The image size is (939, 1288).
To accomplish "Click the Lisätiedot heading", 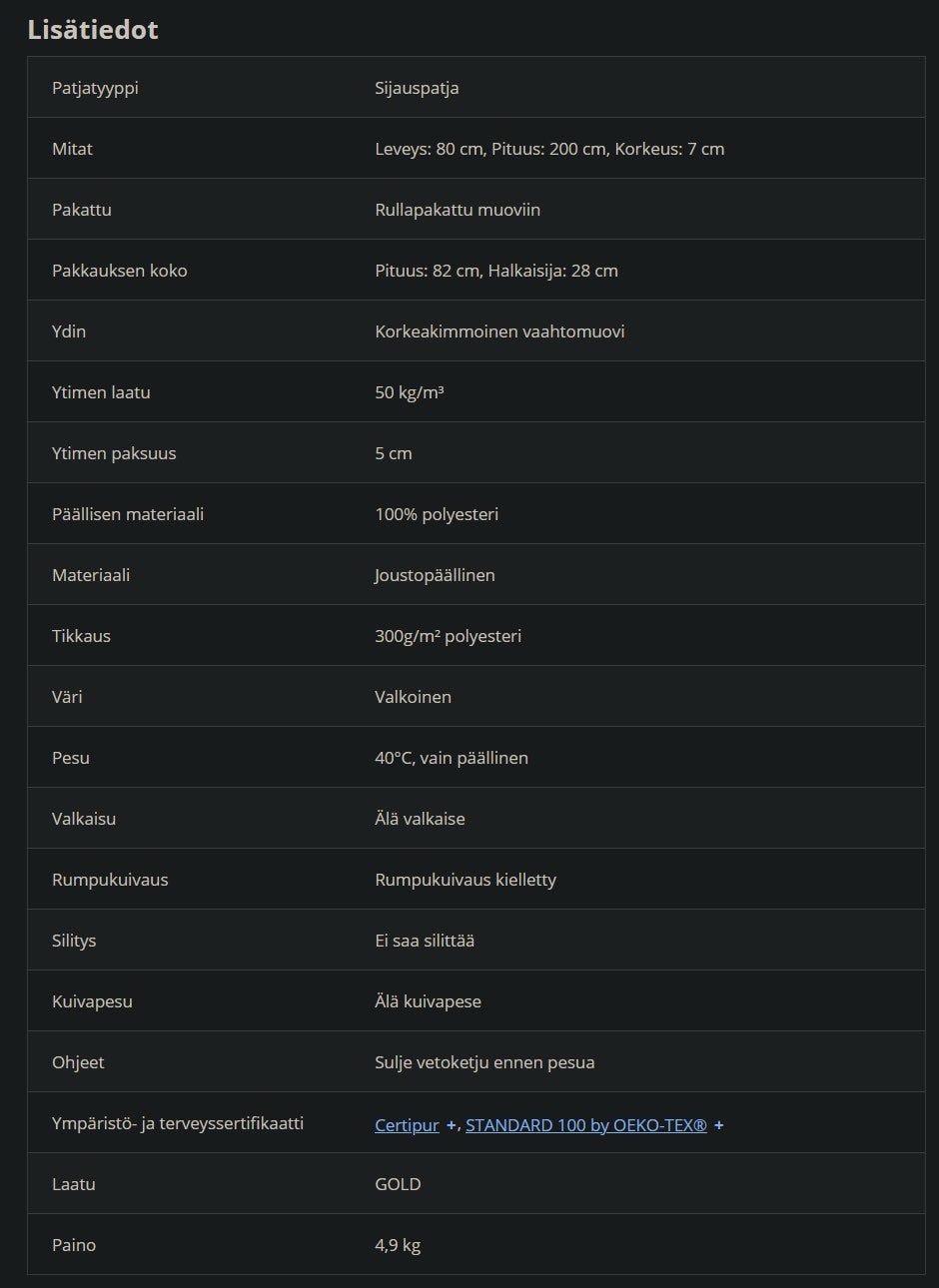I will tap(93, 30).
